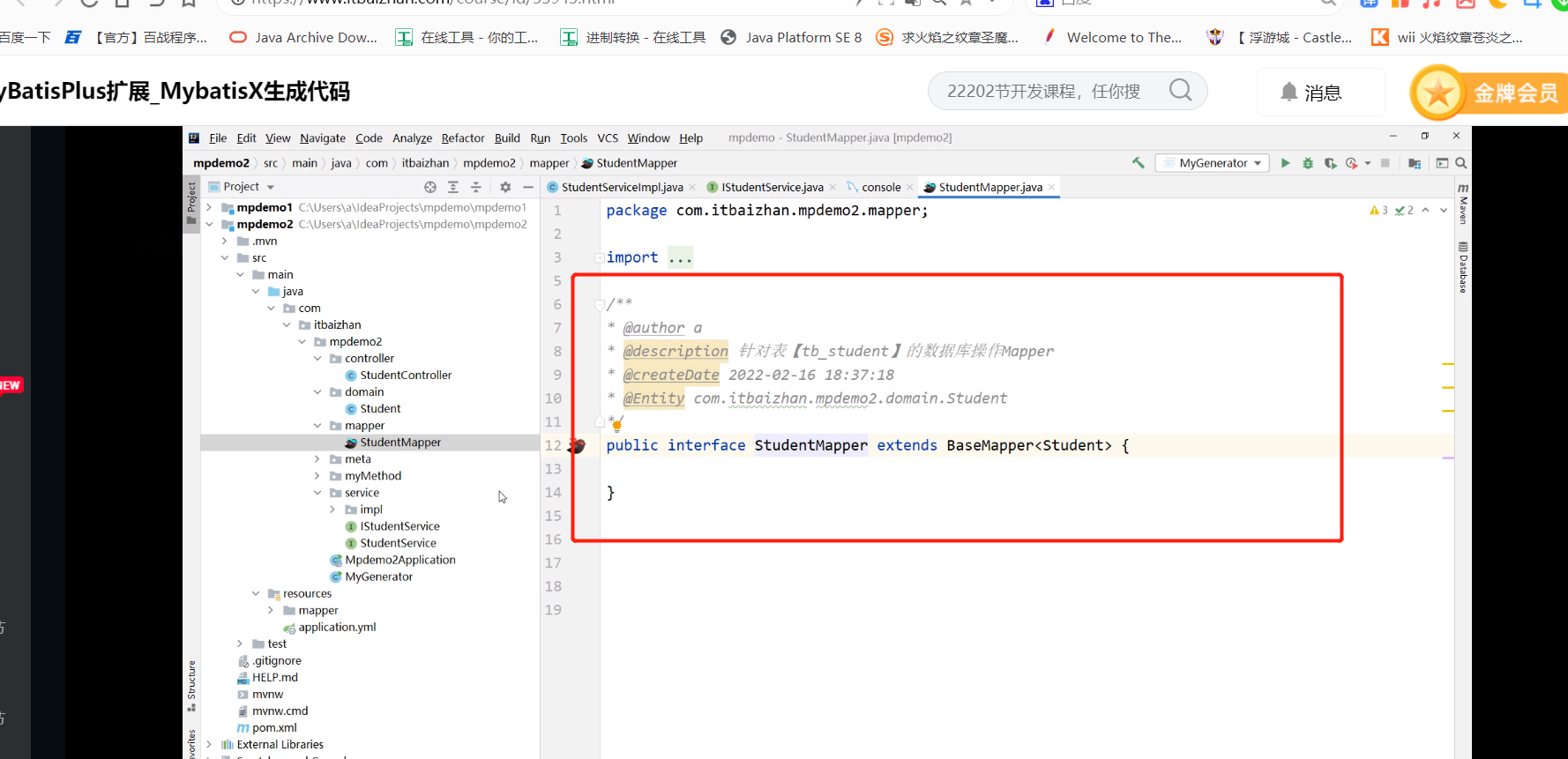The width and height of the screenshot is (1568, 759).
Task: Open the Java Archive Dow... bookmark
Action: 303,37
